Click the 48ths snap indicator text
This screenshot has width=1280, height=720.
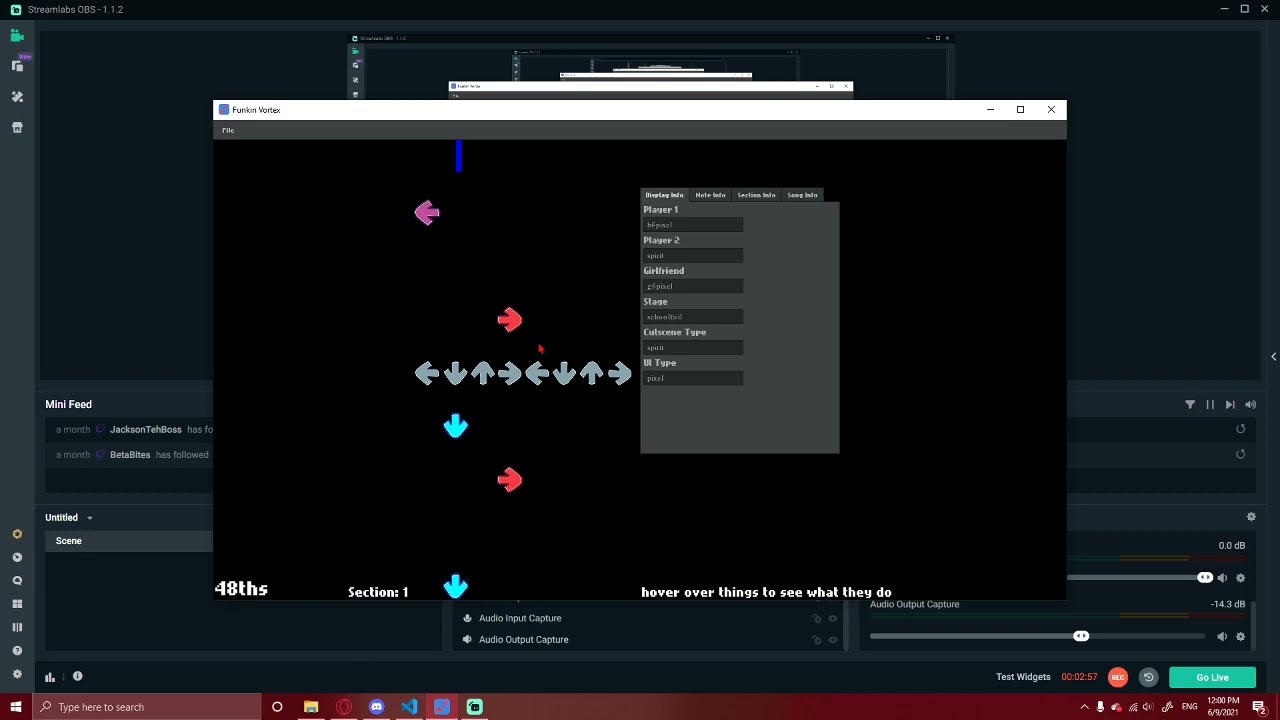coord(241,589)
